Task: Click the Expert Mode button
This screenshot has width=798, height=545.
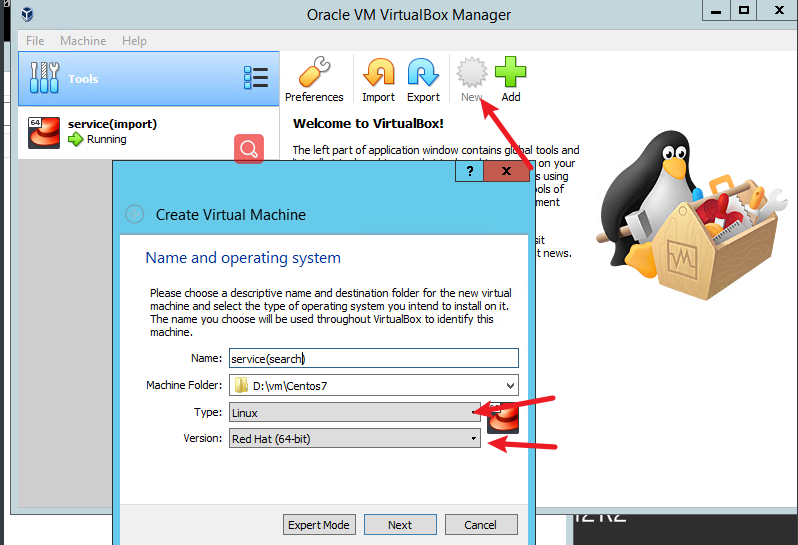Action: 319,525
